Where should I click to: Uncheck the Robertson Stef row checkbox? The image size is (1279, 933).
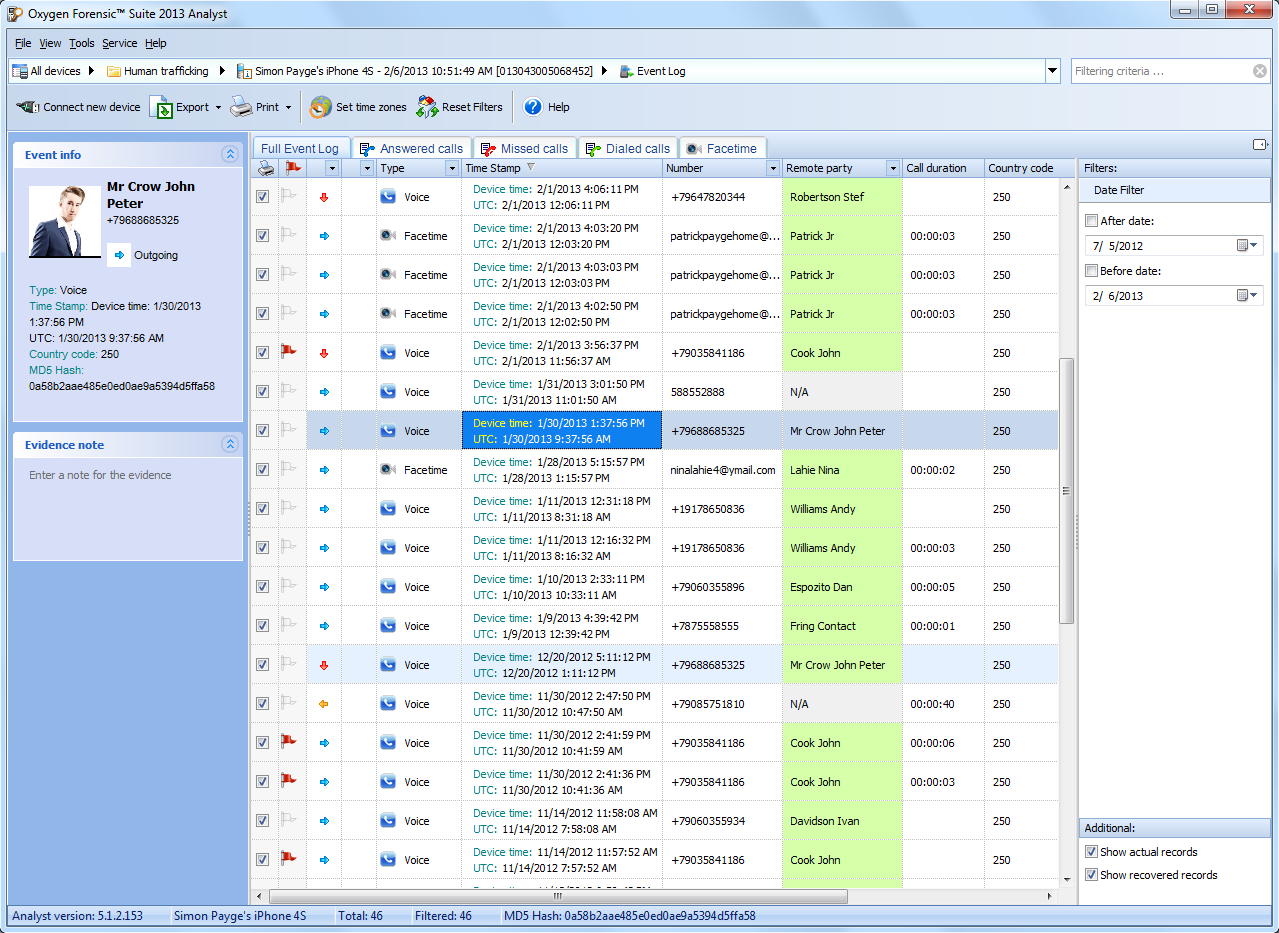[x=262, y=197]
